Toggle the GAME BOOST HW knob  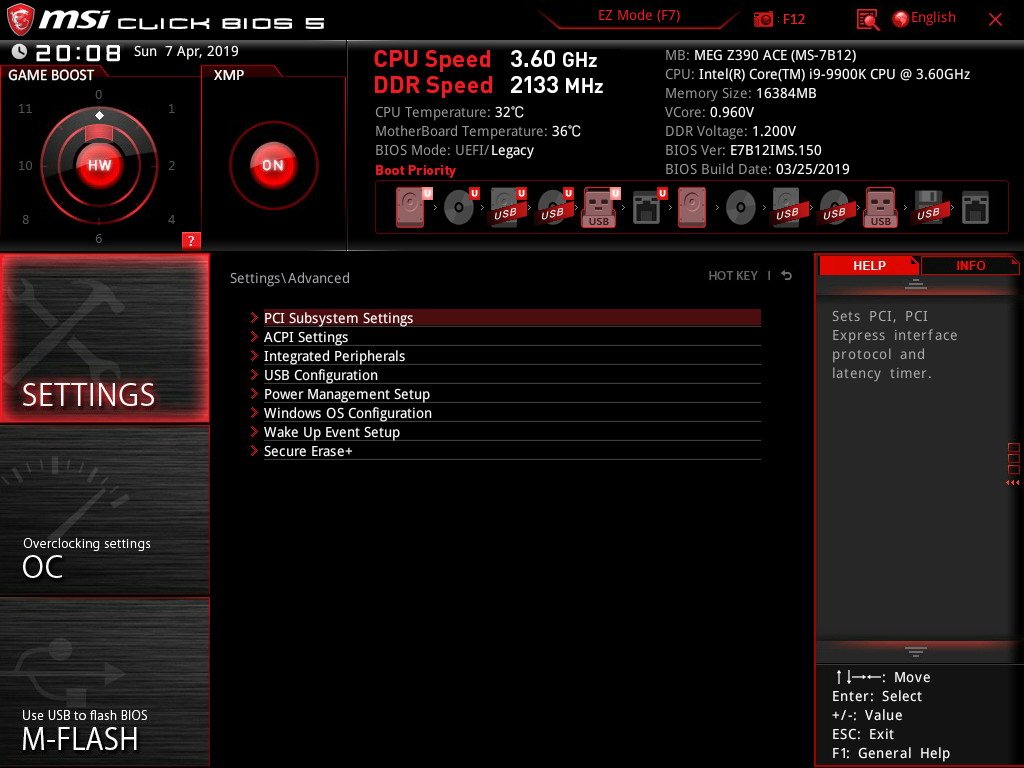pyautogui.click(x=99, y=165)
